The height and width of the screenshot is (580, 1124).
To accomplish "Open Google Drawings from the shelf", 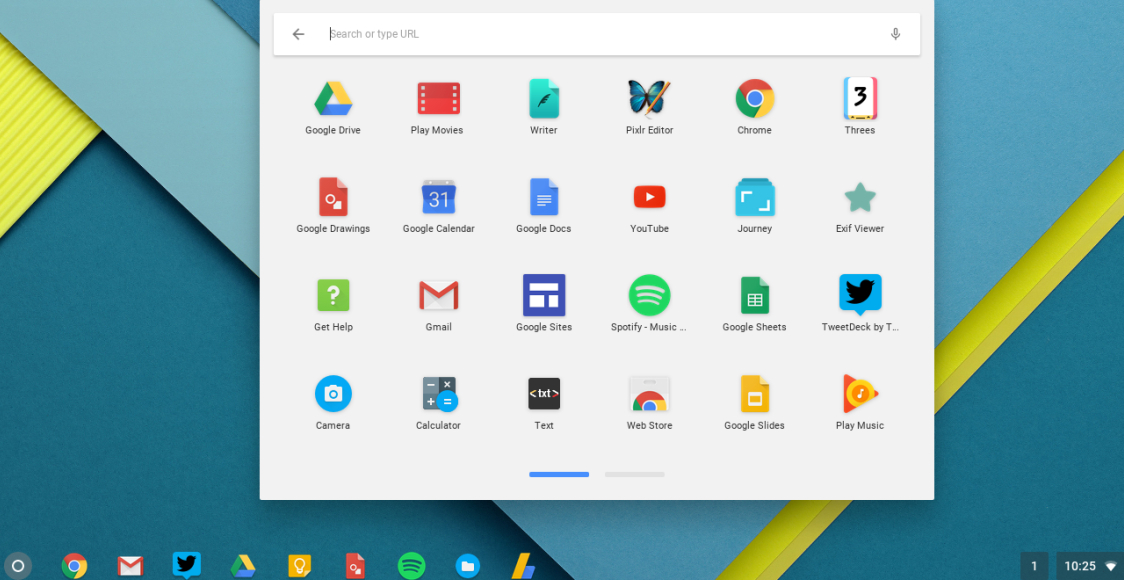I will tap(356, 566).
